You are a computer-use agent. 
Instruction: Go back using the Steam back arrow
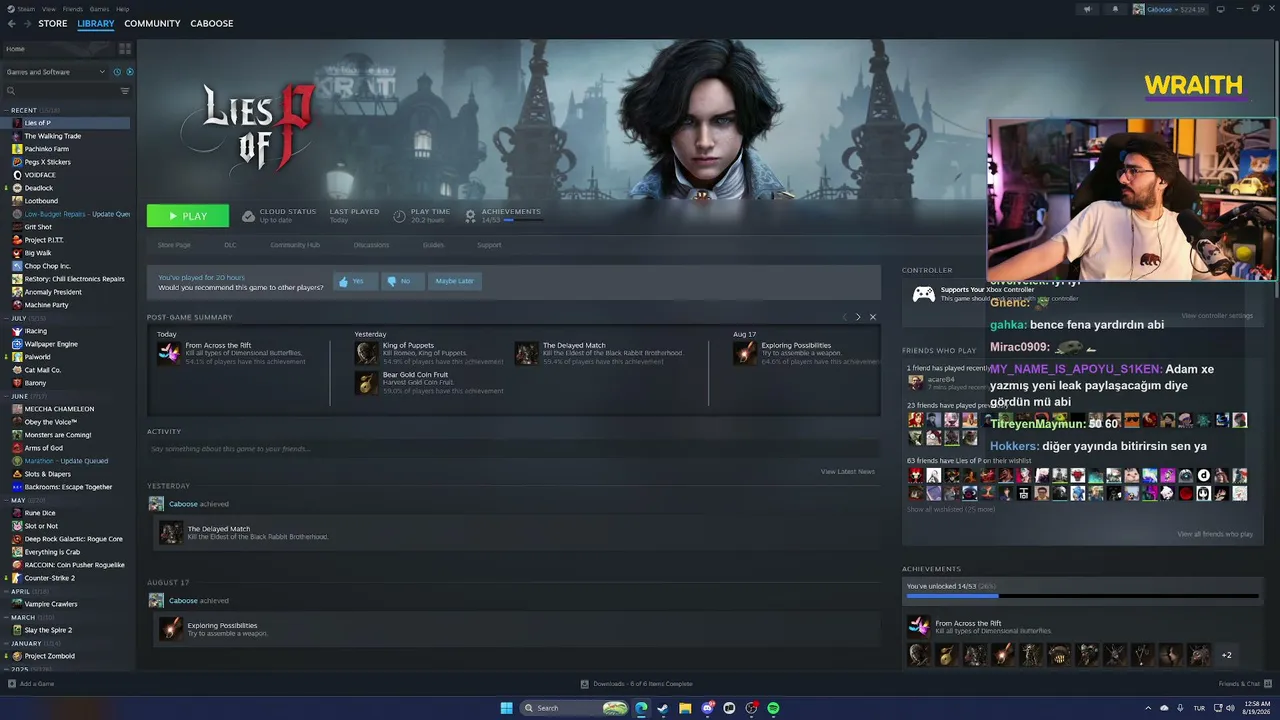pos(11,23)
